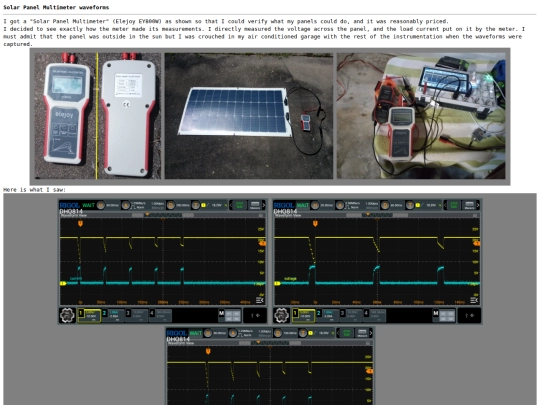
Task: Click the Math M box in the 'current' scope capture
Action: coord(230,315)
